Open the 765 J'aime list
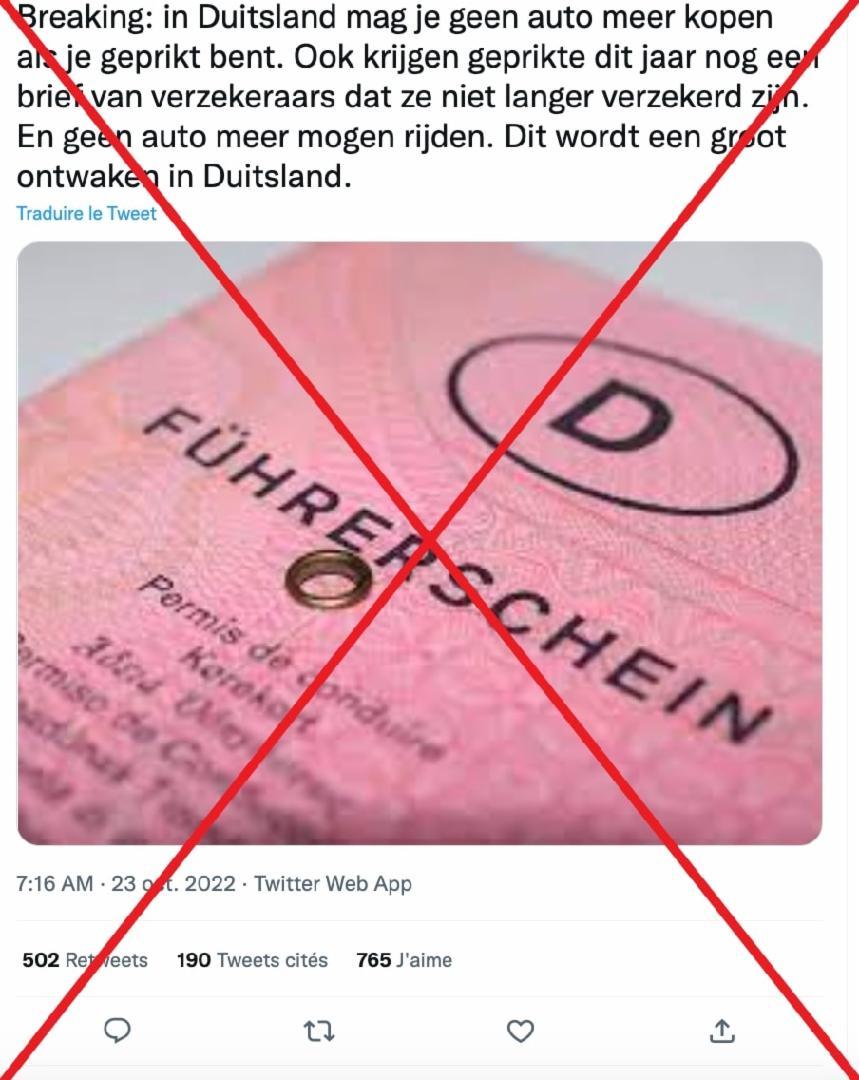The width and height of the screenshot is (859, 1080). [404, 960]
